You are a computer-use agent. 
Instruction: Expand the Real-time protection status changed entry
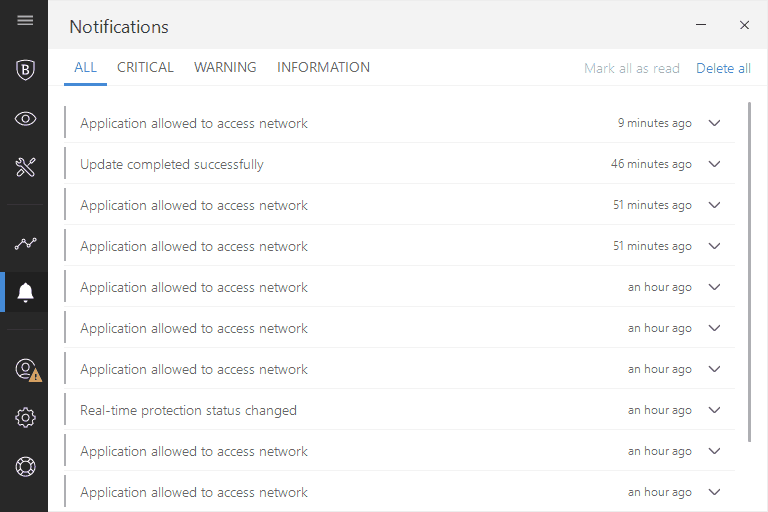coord(714,410)
